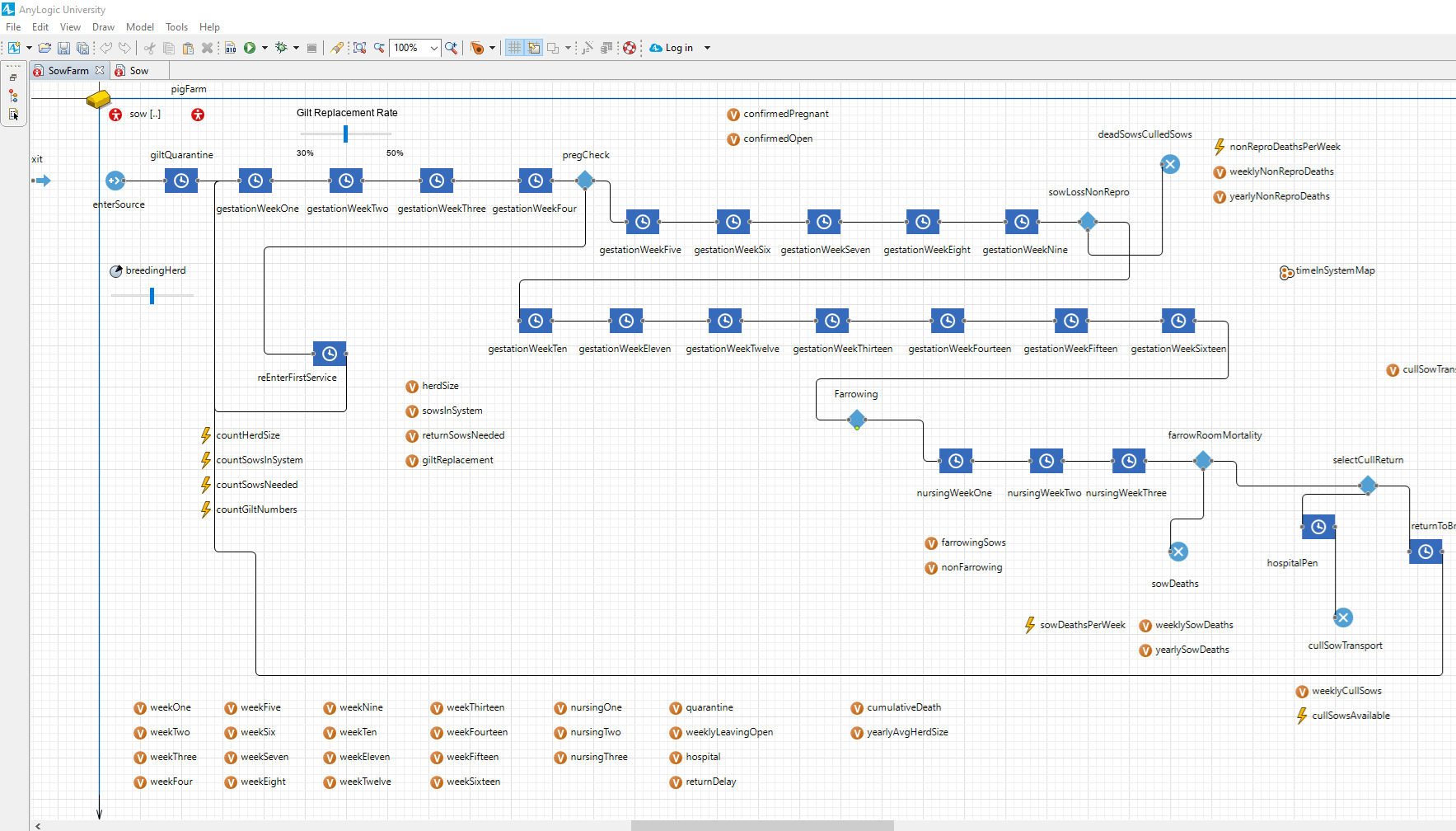Toggle the grid display button

pyautogui.click(x=514, y=48)
